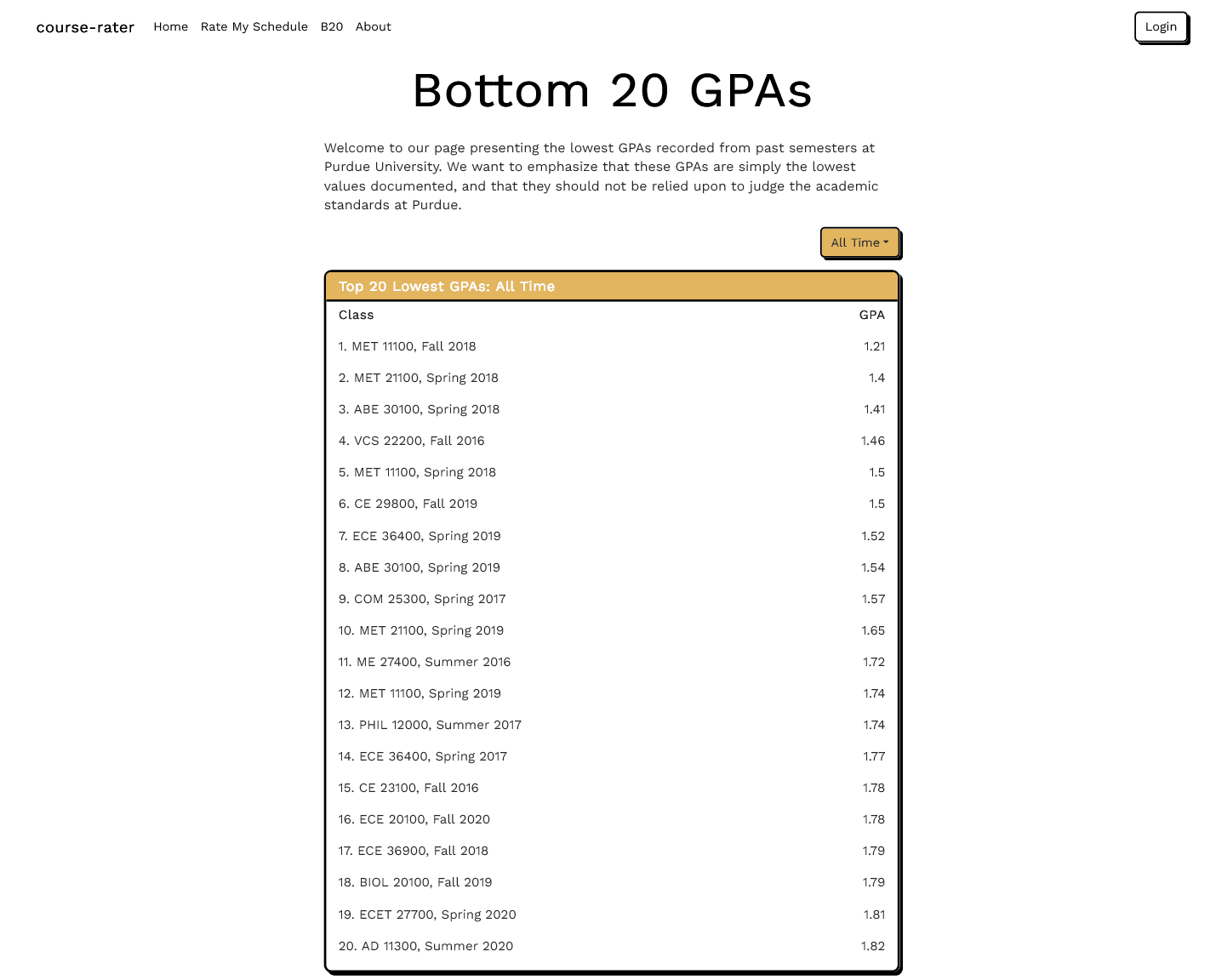Select row ABE 30100, Spring 2019

[x=612, y=567]
